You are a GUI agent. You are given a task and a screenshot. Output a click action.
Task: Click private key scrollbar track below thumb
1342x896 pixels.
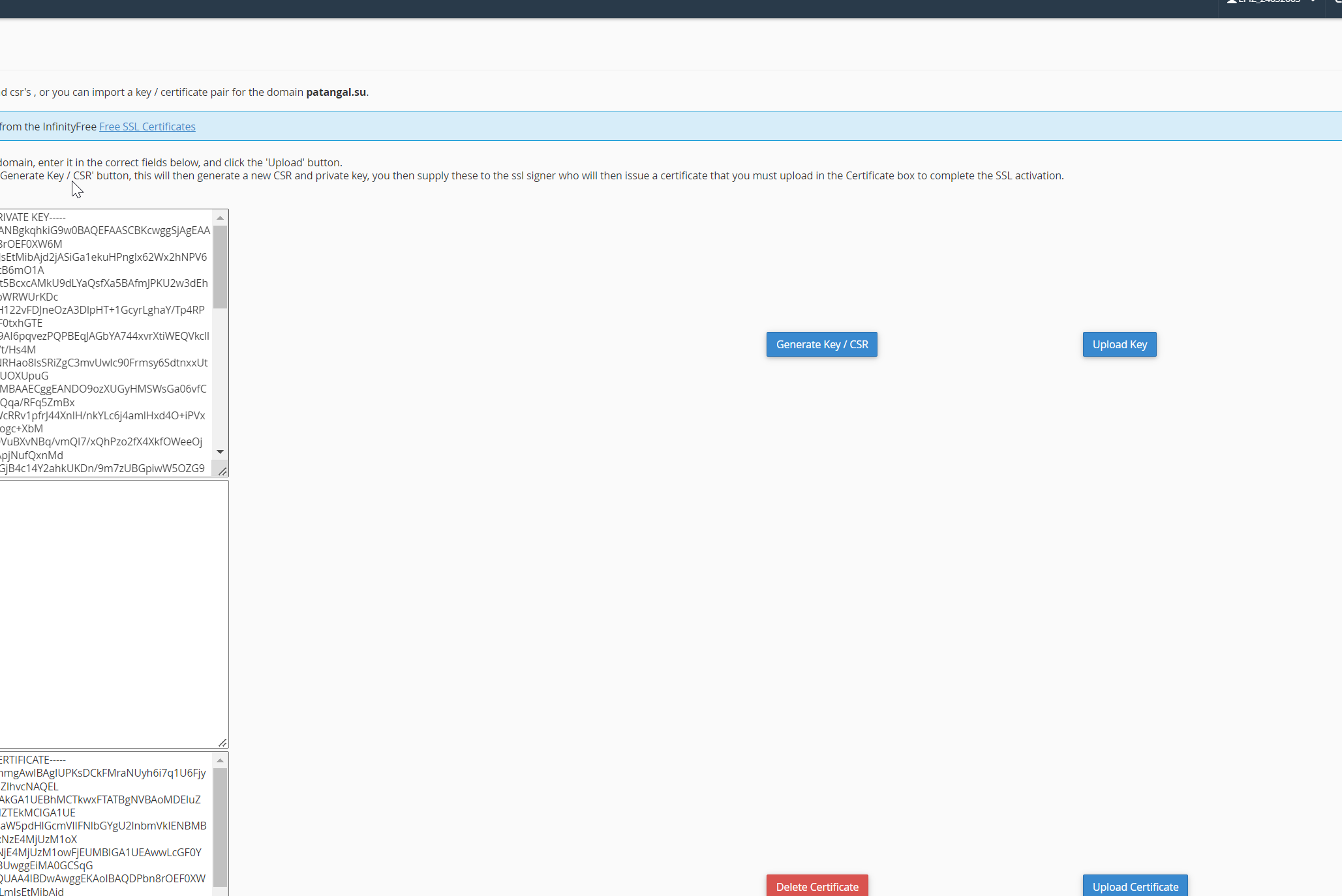pos(221,378)
